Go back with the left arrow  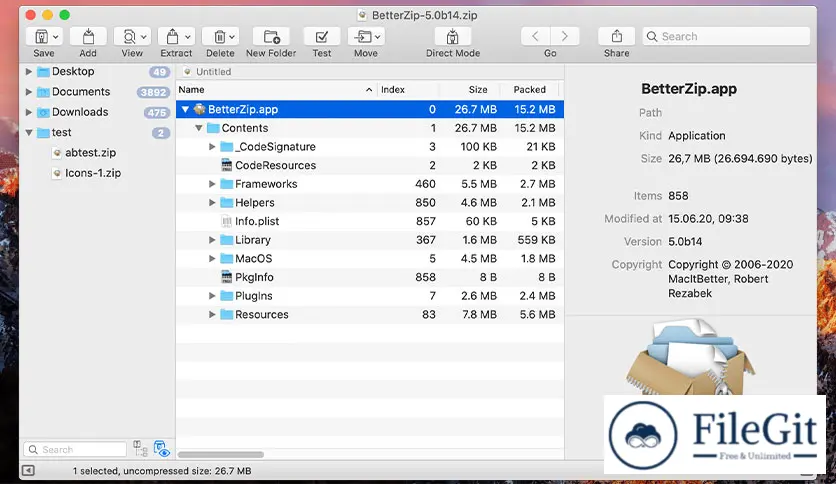(535, 36)
